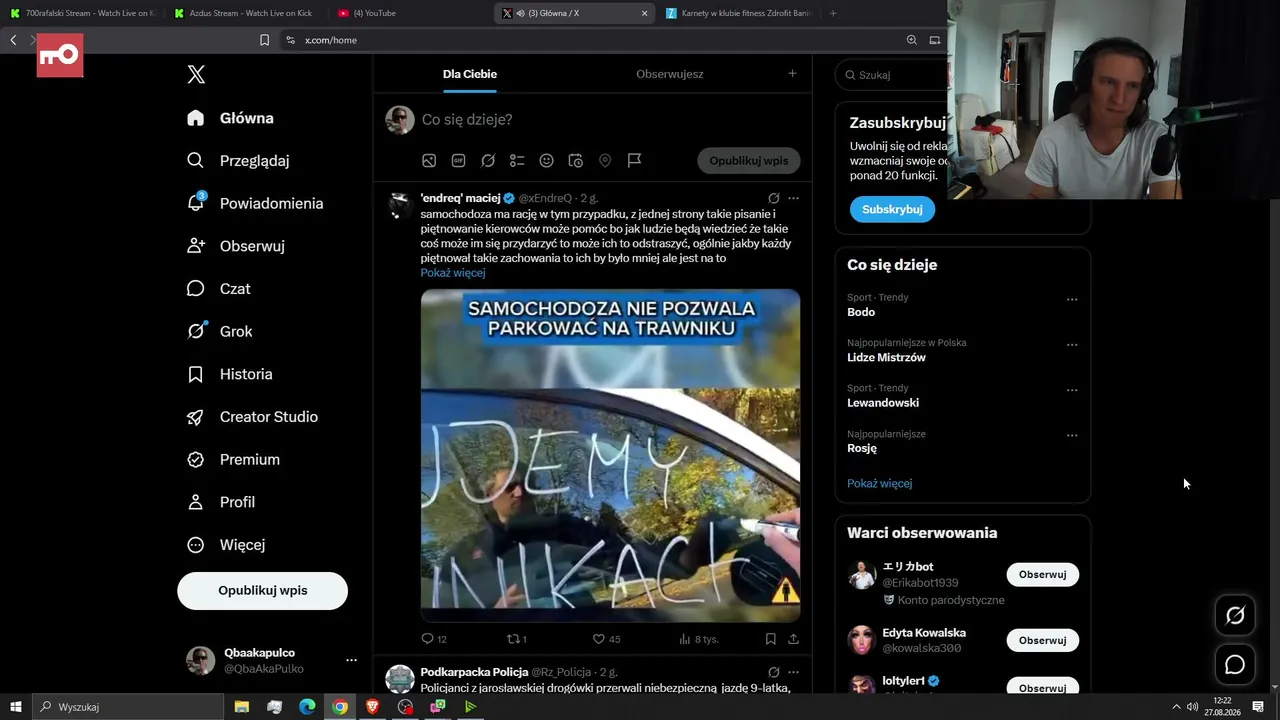Click the Szukaj search field

point(893,75)
